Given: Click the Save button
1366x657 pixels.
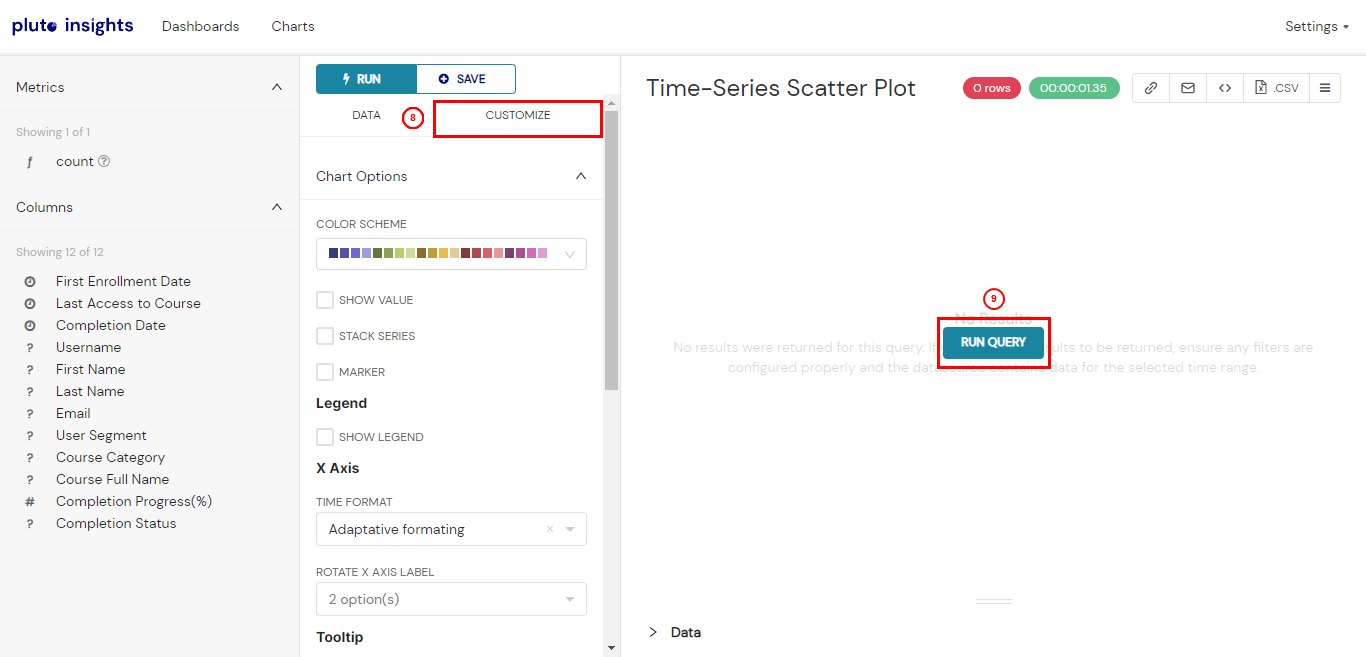Looking at the screenshot, I should (466, 79).
